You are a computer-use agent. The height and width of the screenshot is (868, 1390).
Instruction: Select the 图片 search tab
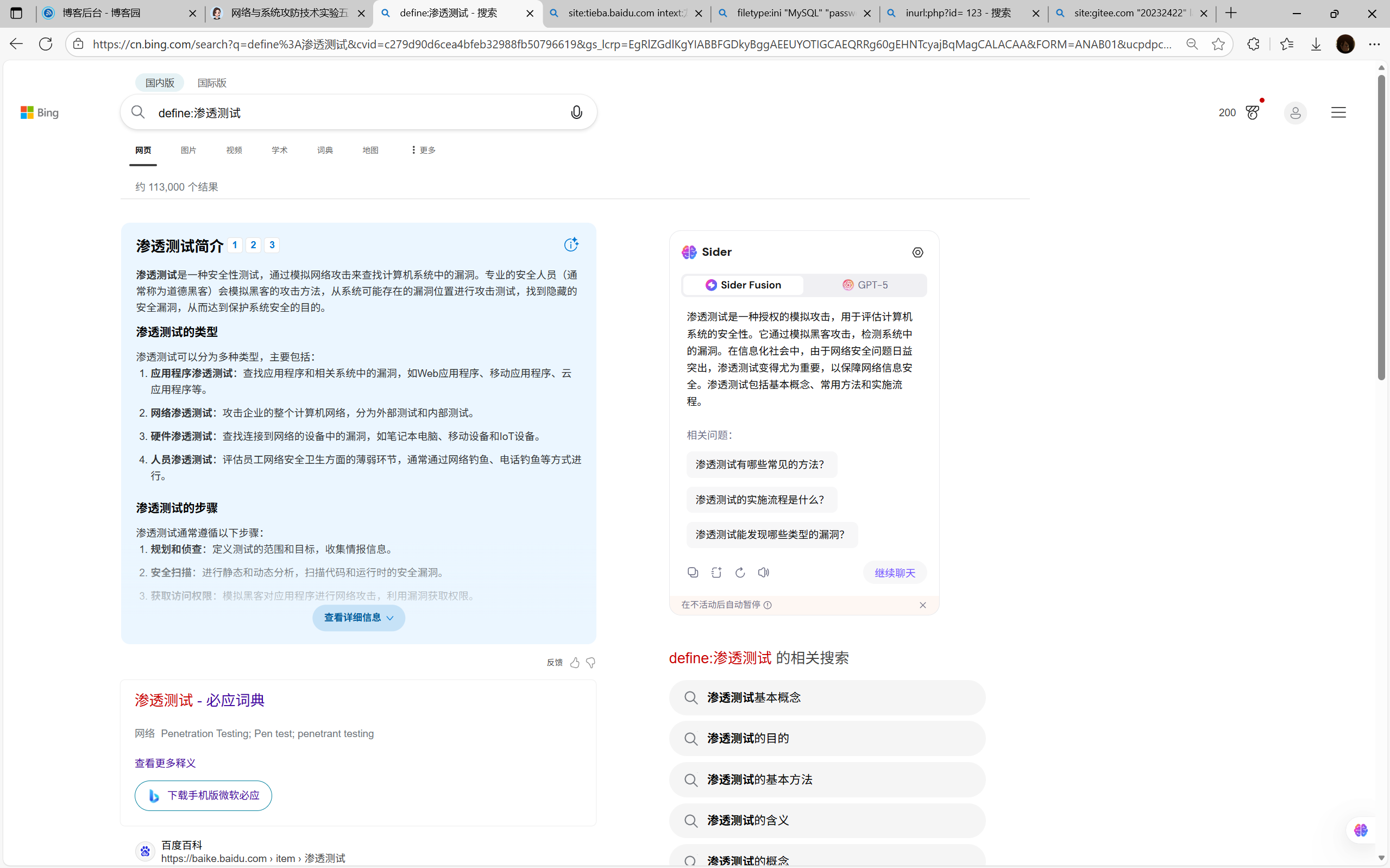pyautogui.click(x=188, y=150)
